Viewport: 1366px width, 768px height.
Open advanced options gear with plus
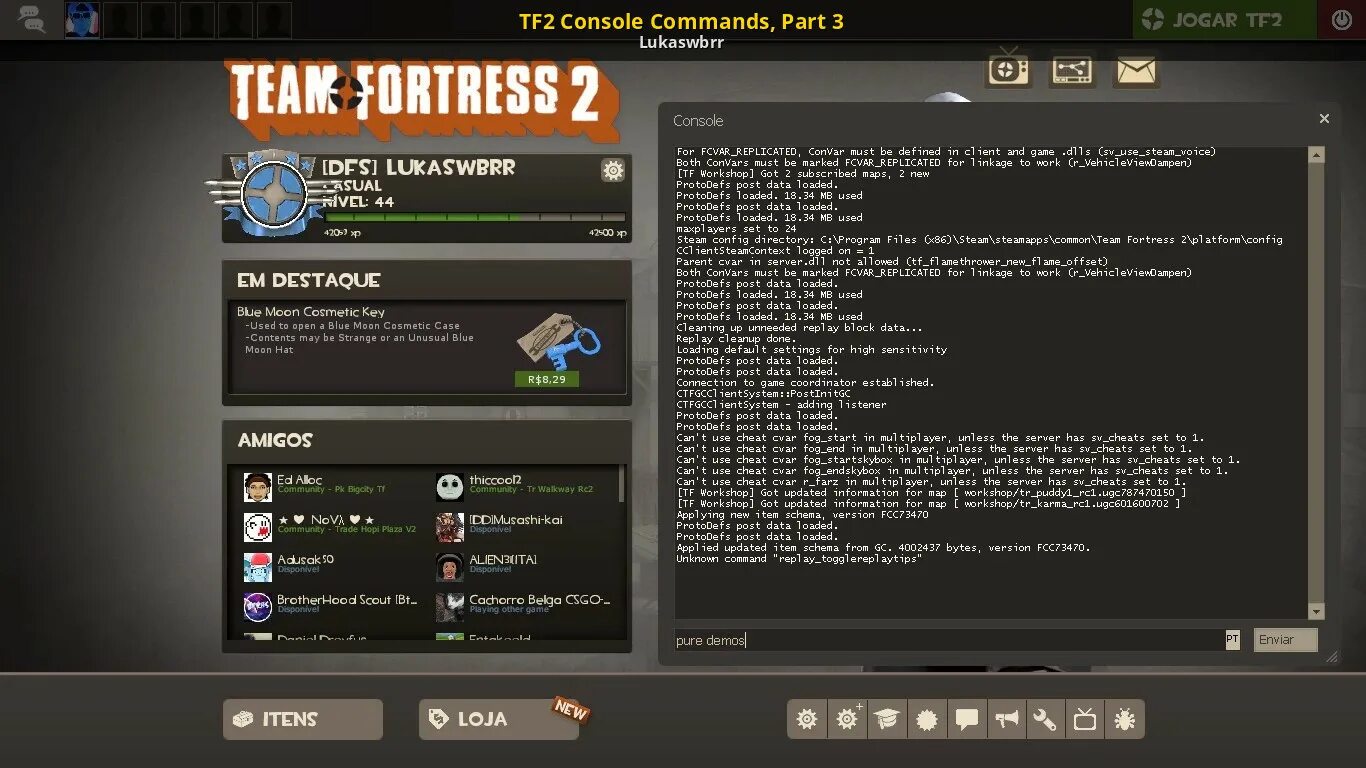[x=847, y=719]
